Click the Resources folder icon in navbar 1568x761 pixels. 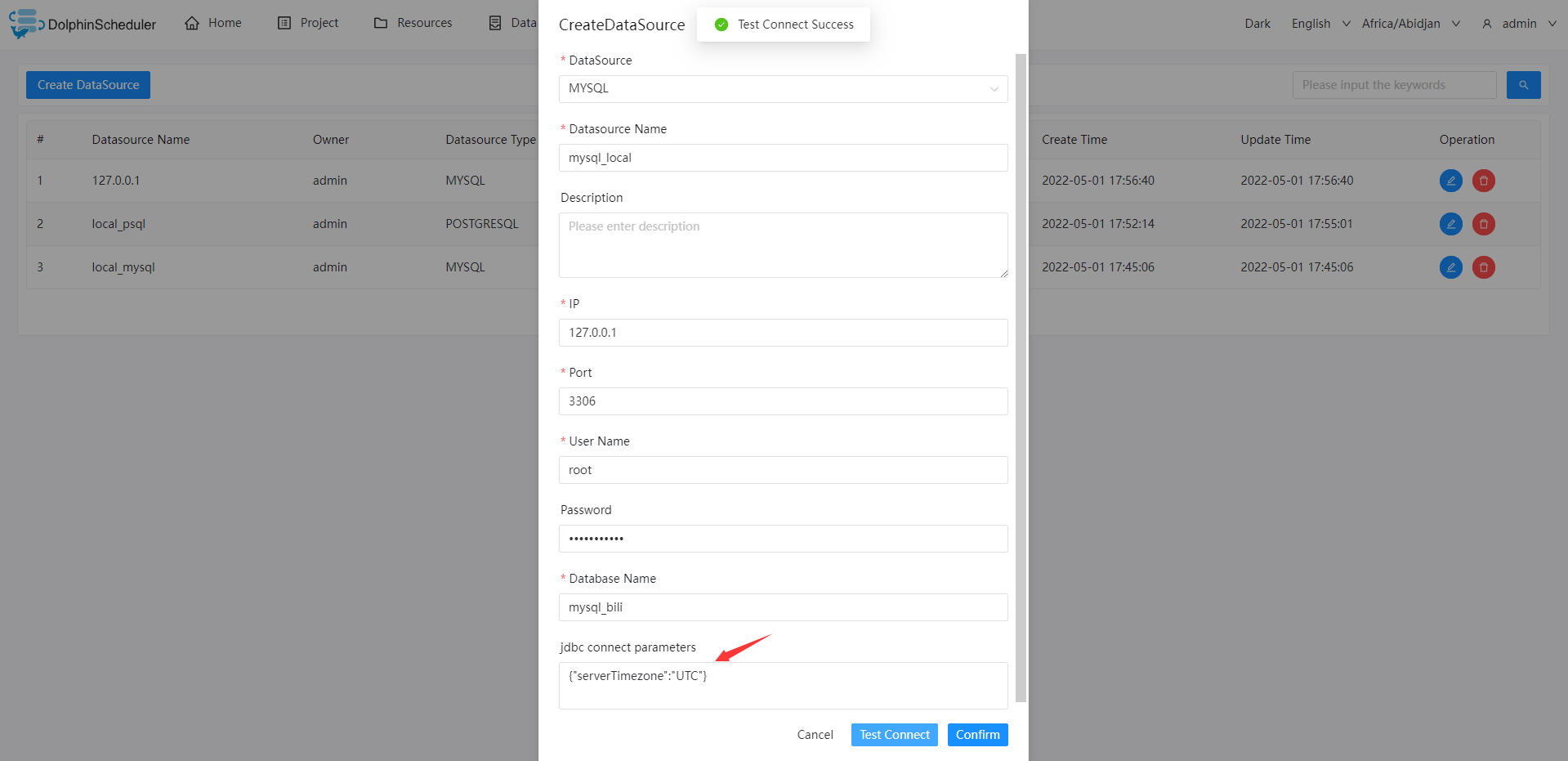pyautogui.click(x=381, y=22)
